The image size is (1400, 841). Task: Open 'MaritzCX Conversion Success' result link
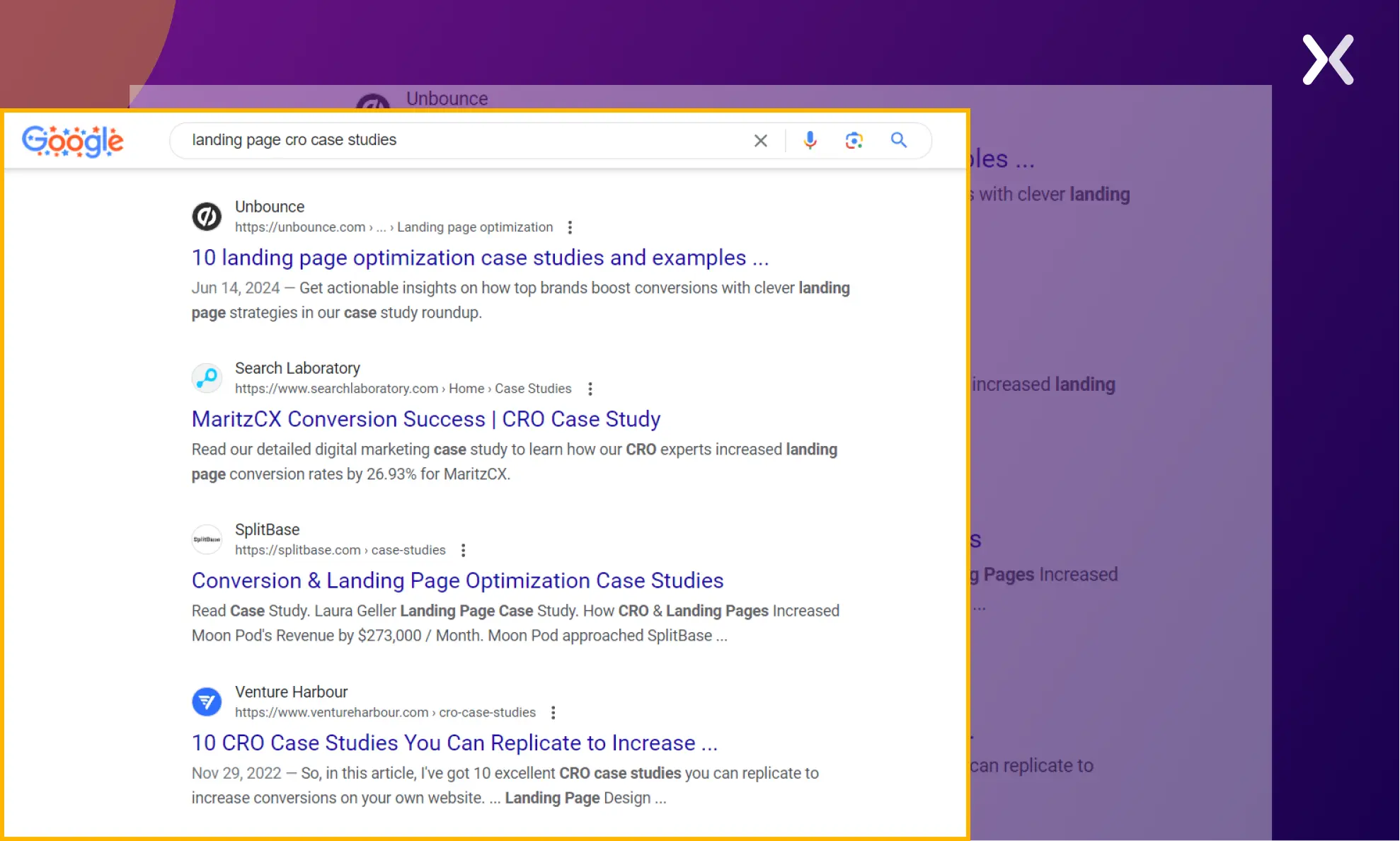(x=426, y=419)
